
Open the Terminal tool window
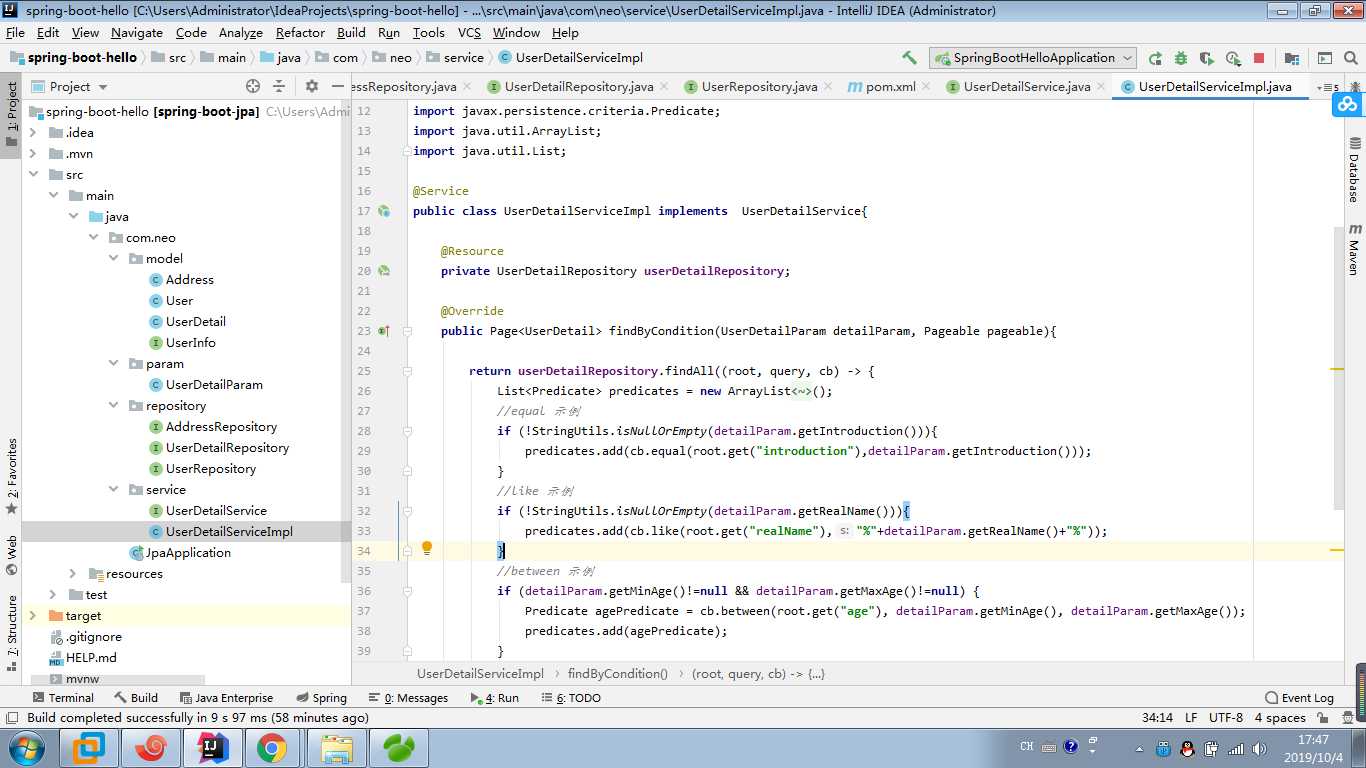coord(63,698)
